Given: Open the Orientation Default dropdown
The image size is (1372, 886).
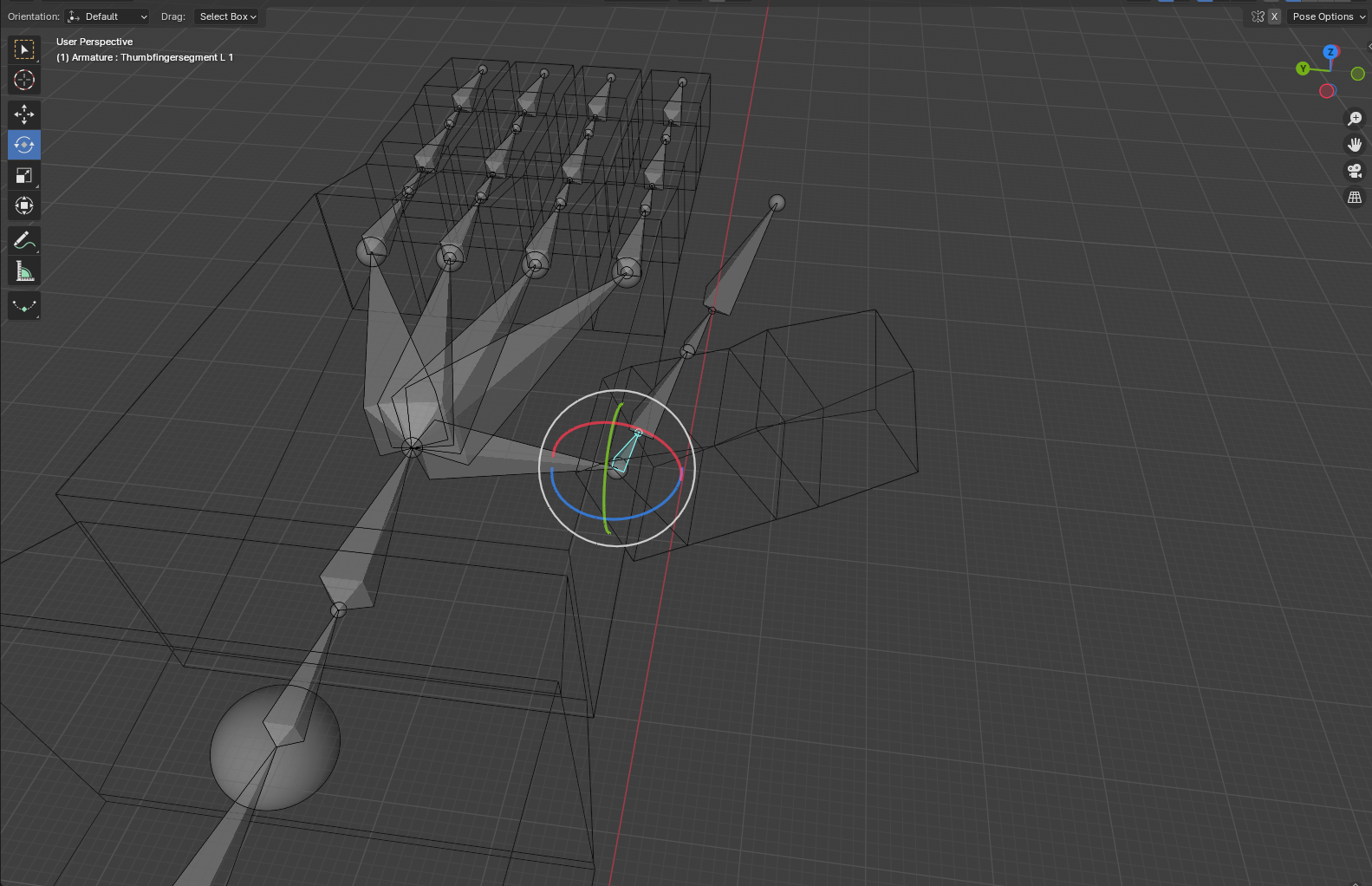Looking at the screenshot, I should coord(107,16).
